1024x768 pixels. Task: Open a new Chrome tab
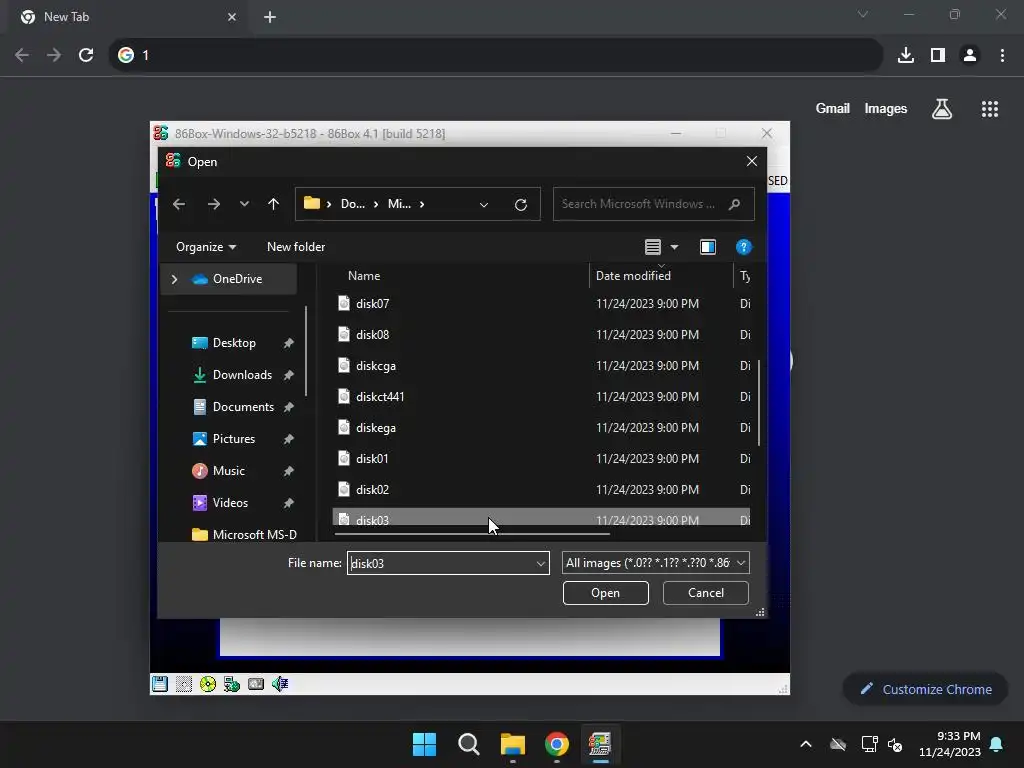[x=270, y=17]
